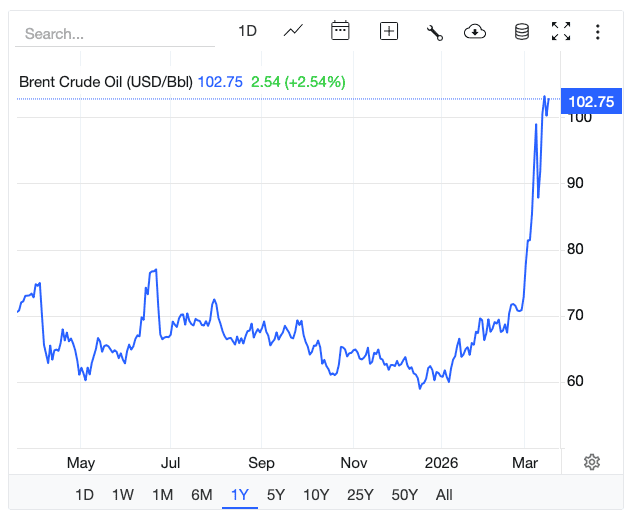Screen dimensions: 633x517
Task: Toggle fullscreen expand icon
Action: [x=561, y=32]
